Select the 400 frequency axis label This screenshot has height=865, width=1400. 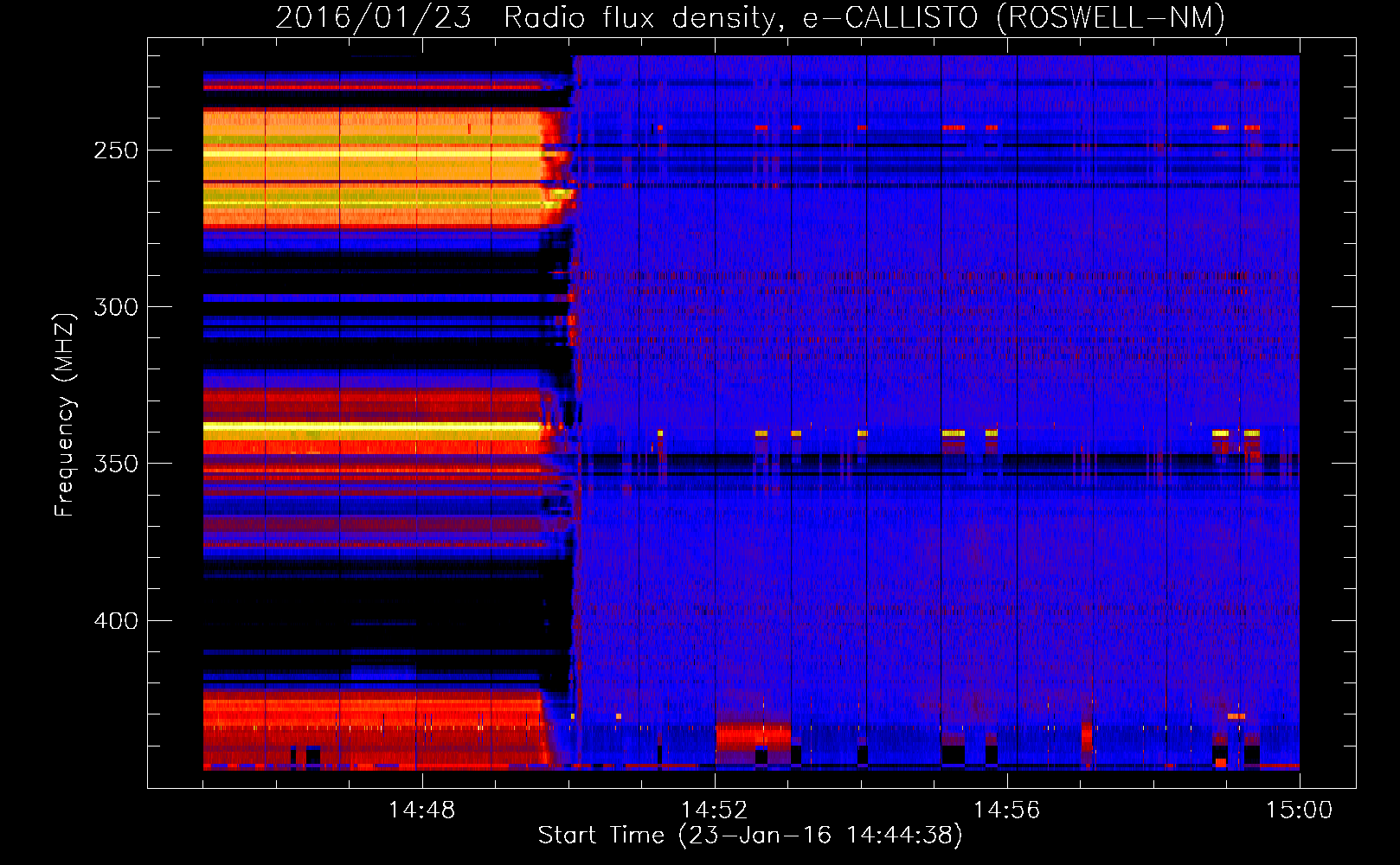click(x=116, y=621)
